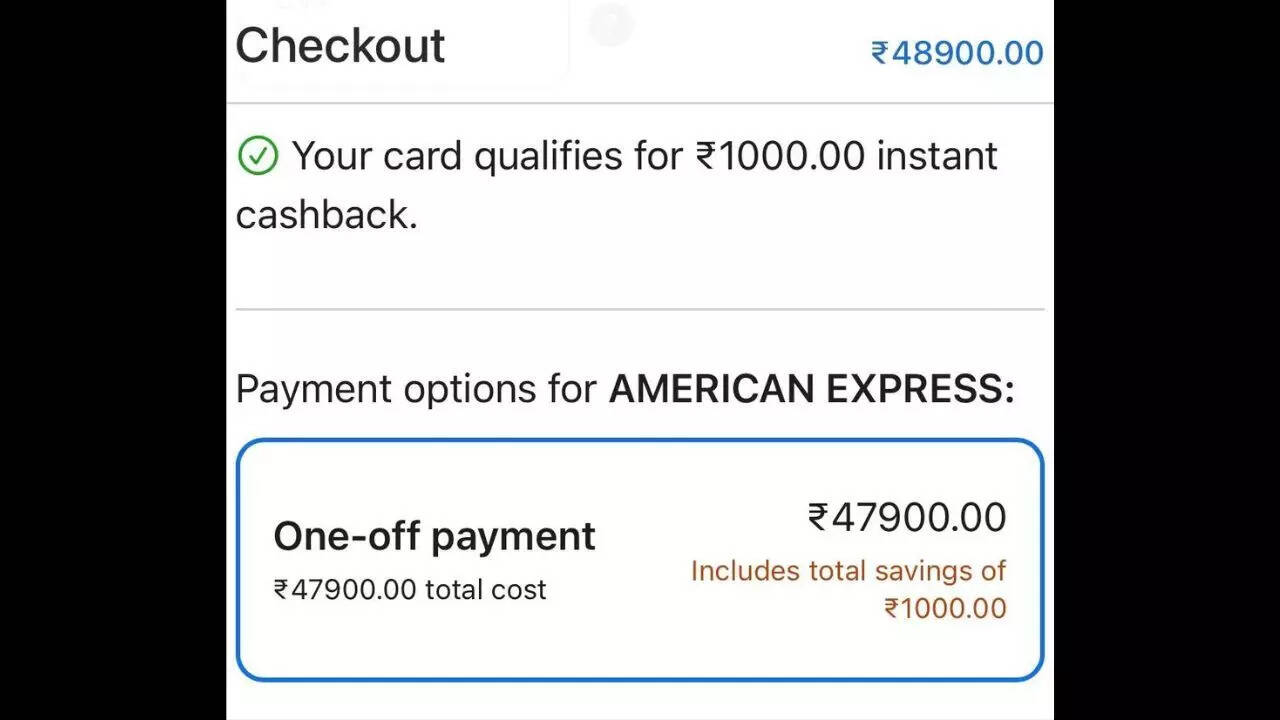The image size is (1280, 720).
Task: Click the circle of the green success badge
Action: coord(257,156)
